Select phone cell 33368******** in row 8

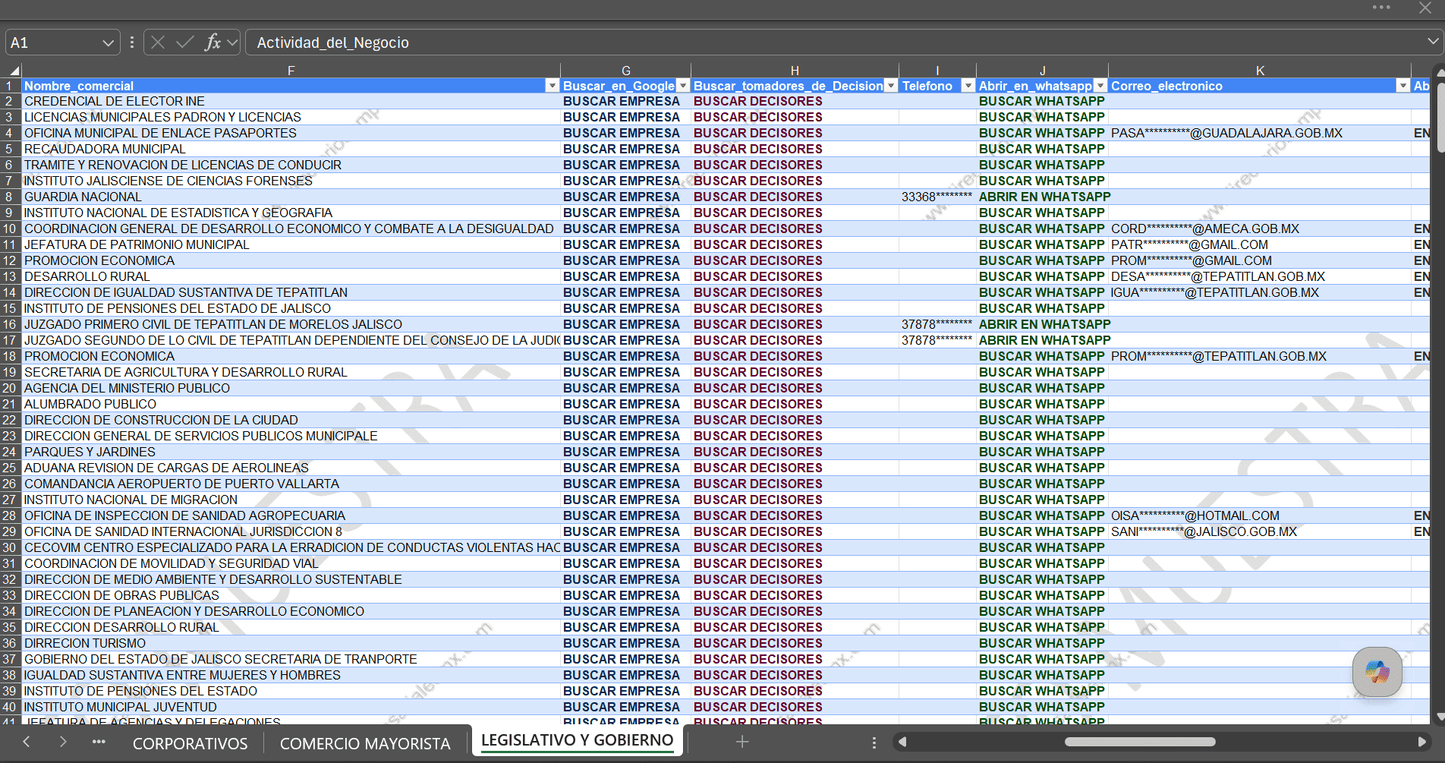pyautogui.click(x=938, y=197)
